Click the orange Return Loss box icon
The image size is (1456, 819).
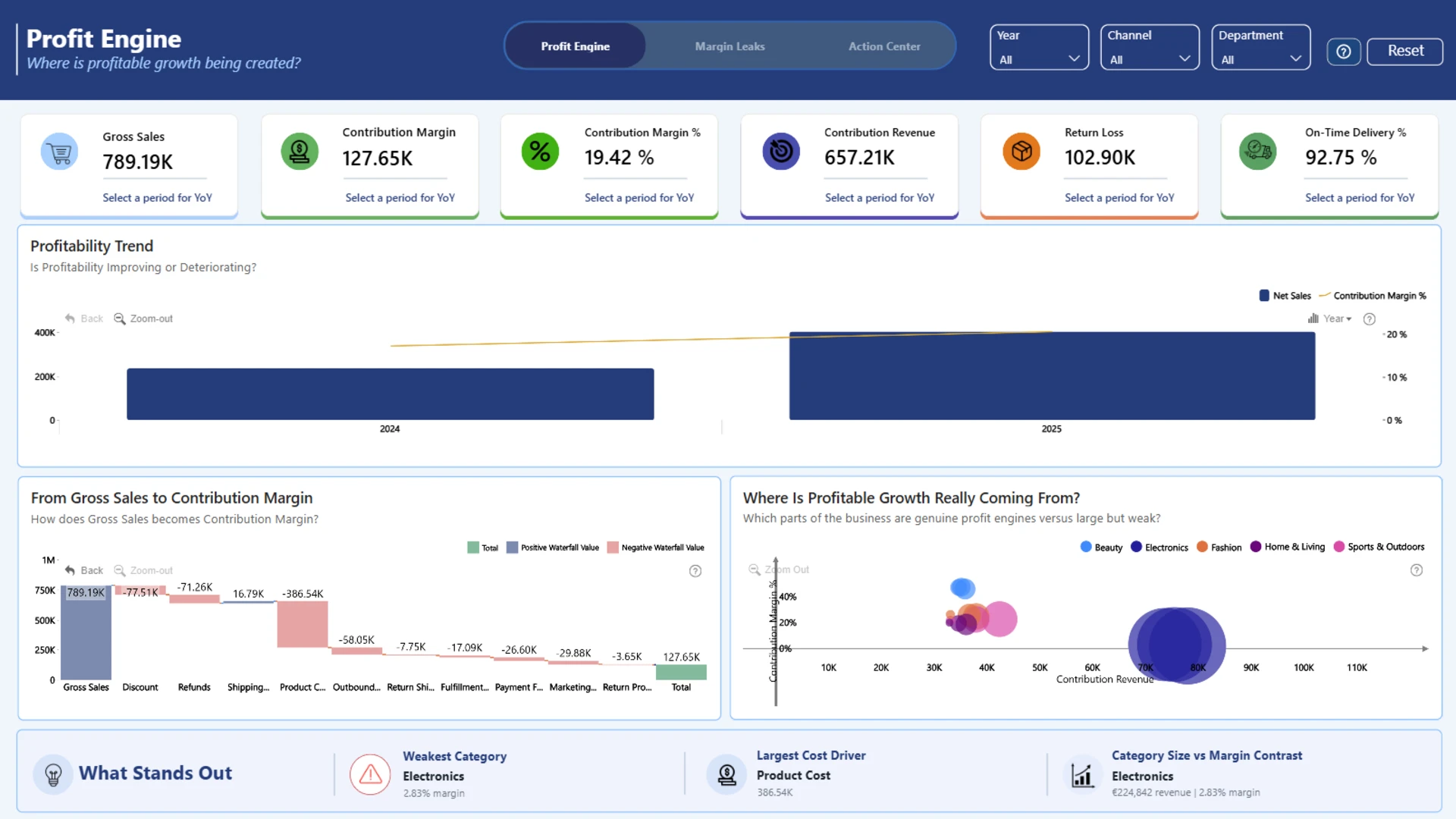coord(1021,152)
